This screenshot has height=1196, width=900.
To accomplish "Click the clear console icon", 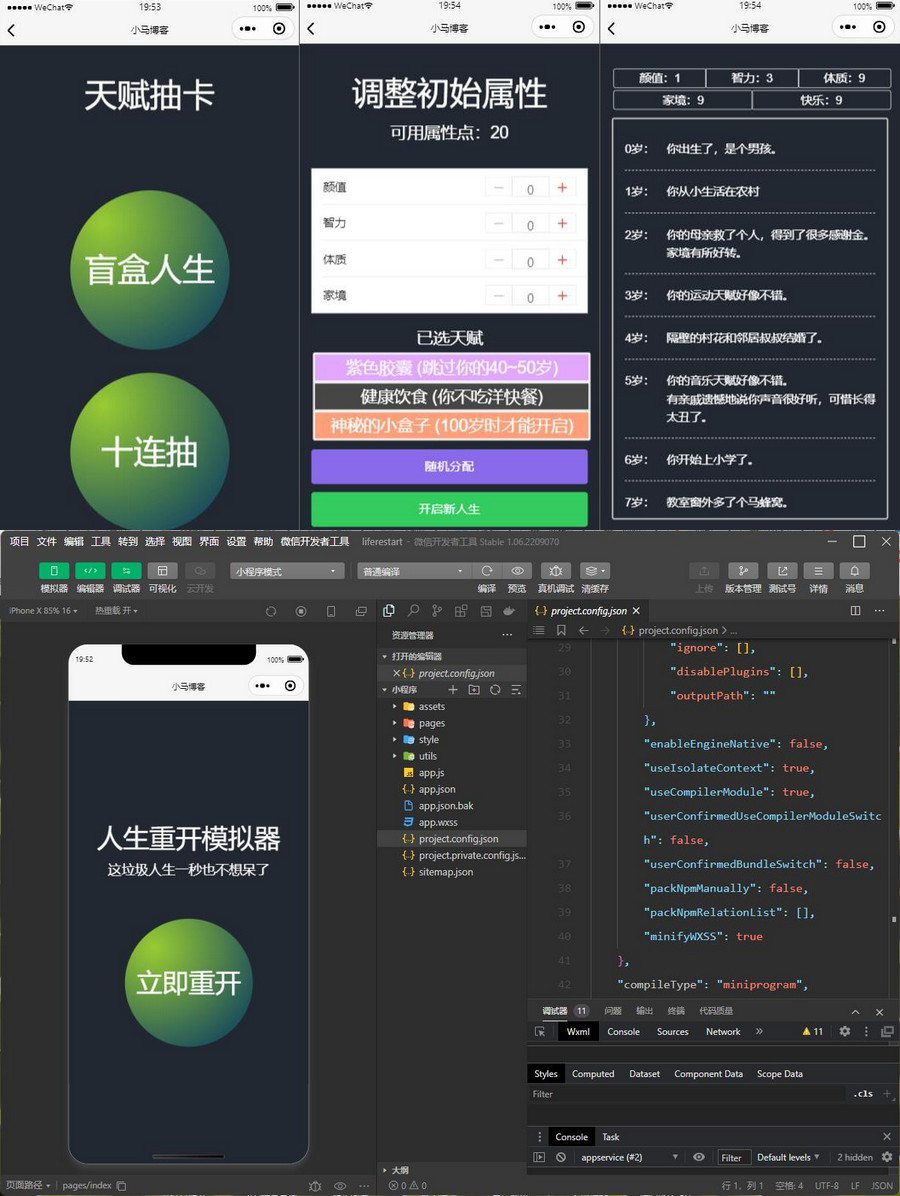I will pyautogui.click(x=561, y=1157).
